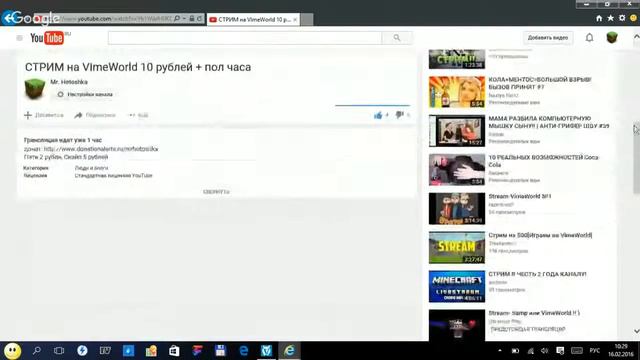This screenshot has height=360, width=640.
Task: Click the address bar refresh icon
Action: pyautogui.click(x=200, y=18)
